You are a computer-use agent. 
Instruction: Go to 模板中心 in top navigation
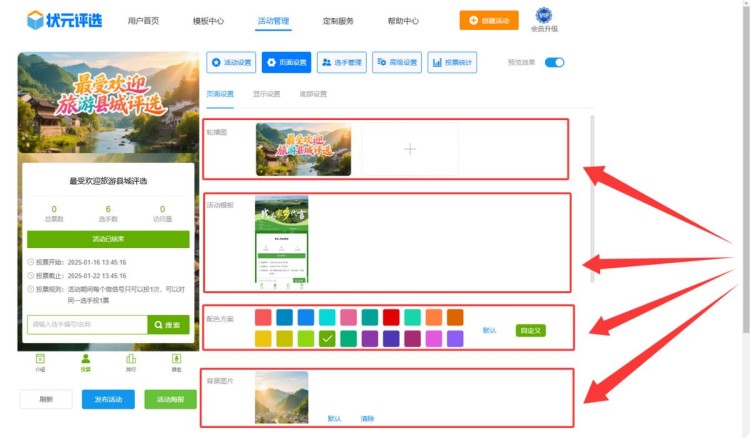tap(208, 21)
